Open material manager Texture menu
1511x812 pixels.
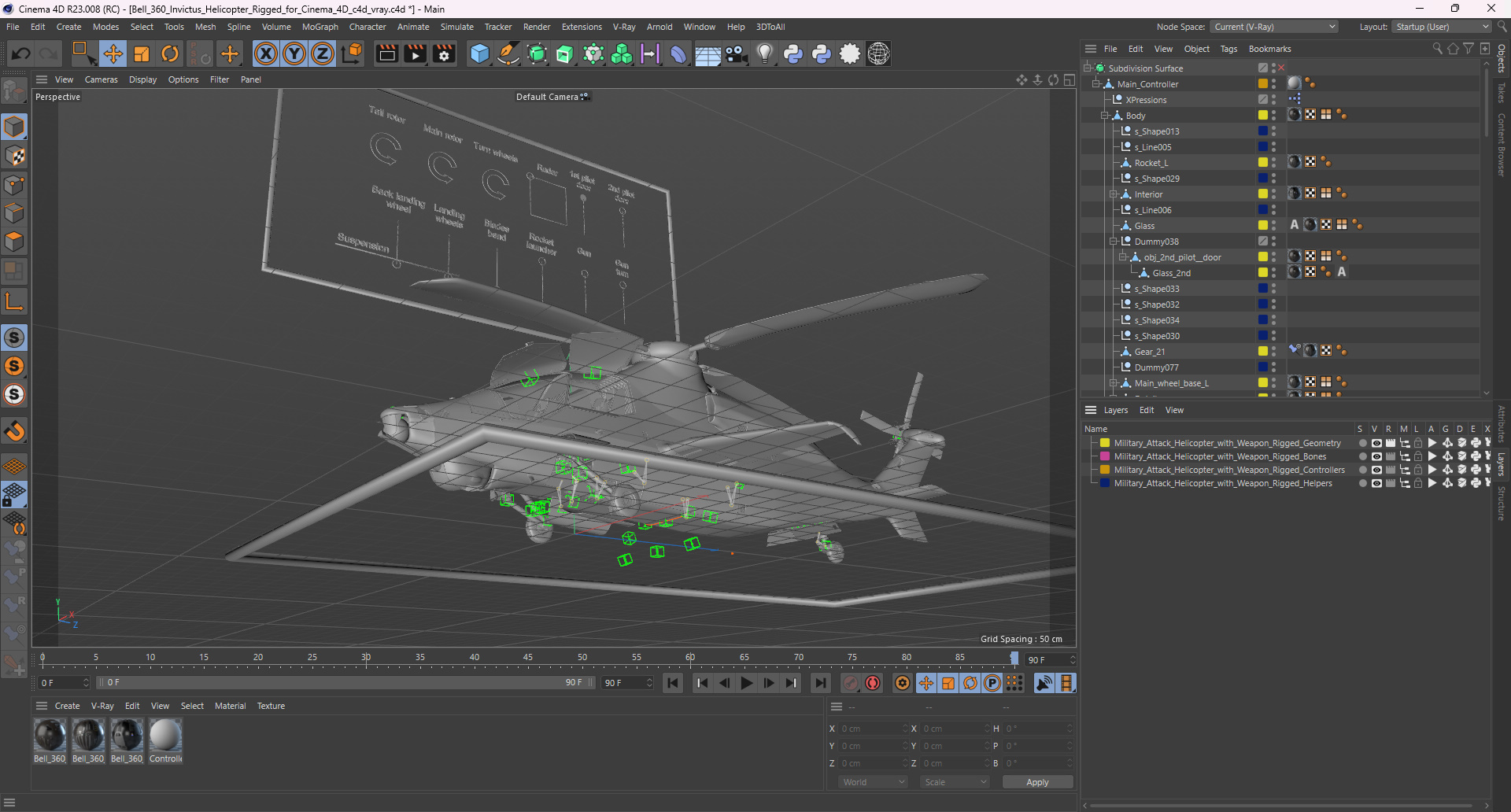[x=271, y=706]
